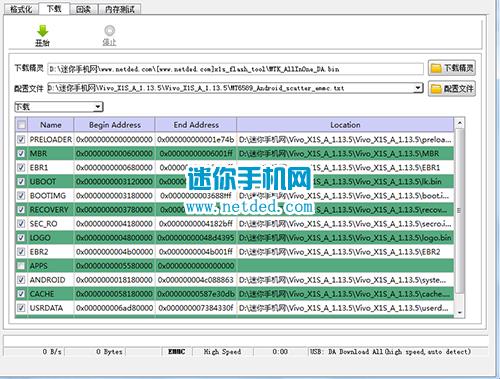Click End Address 0x000000004c088863 cell
Screen dimensions: 500x379
196,280
